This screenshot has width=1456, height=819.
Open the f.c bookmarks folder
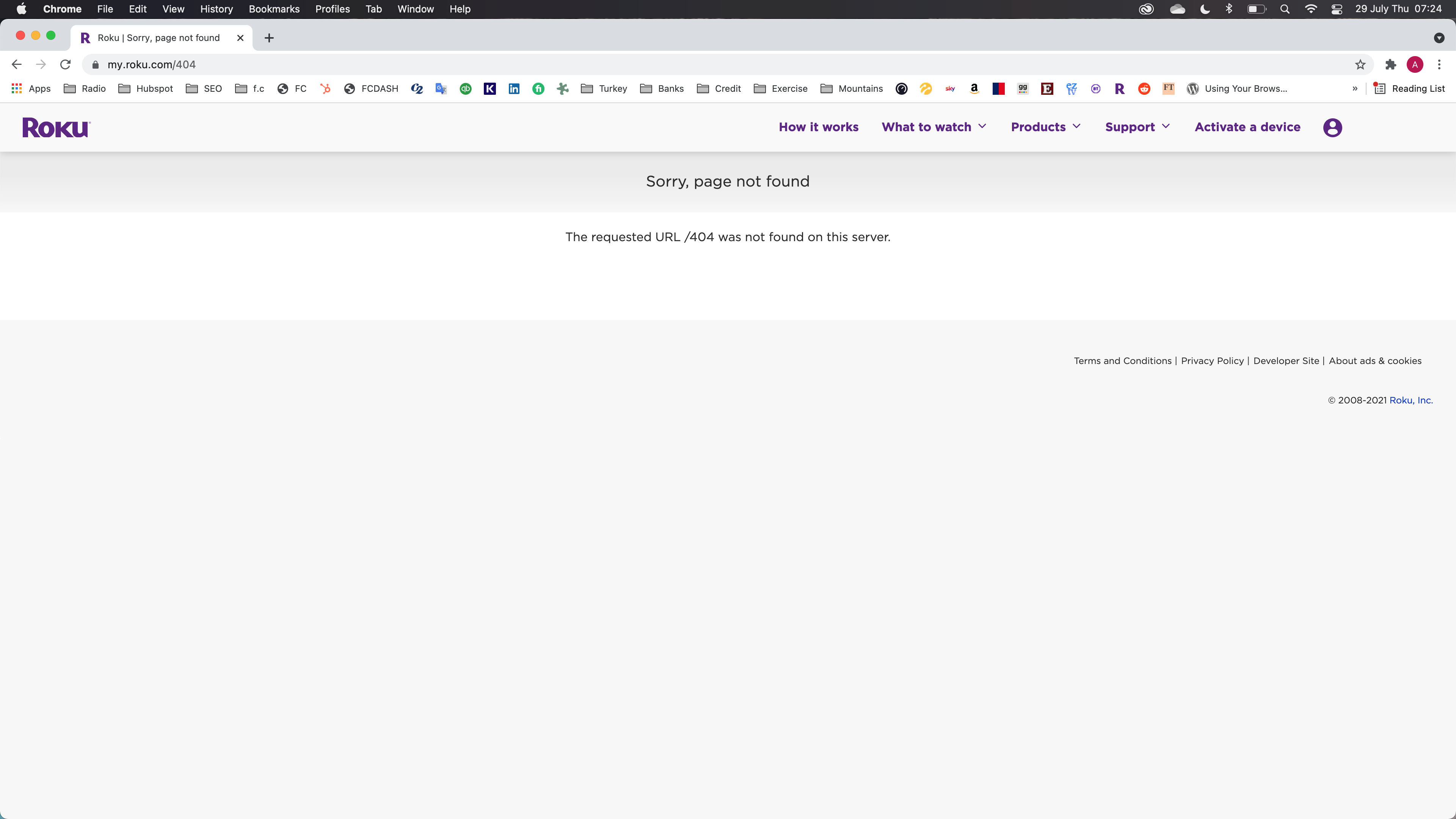click(250, 89)
